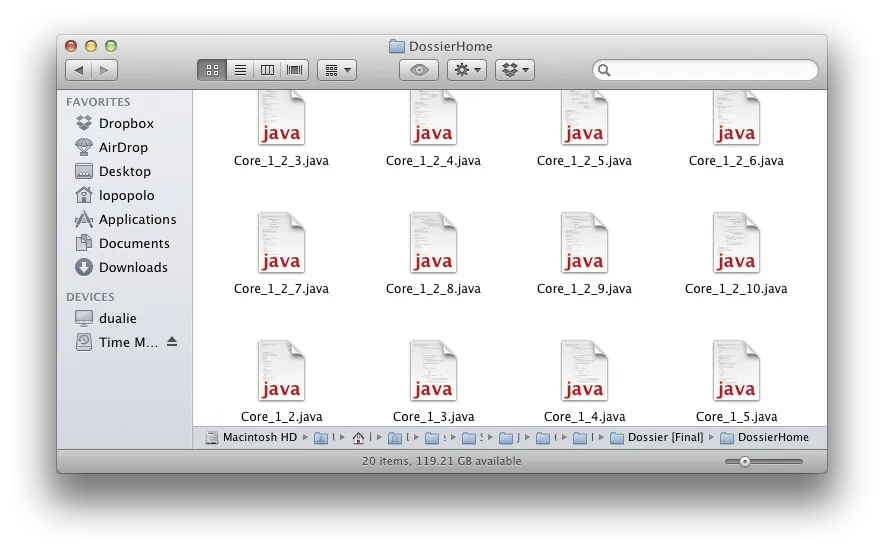Switch to list view

[240, 70]
